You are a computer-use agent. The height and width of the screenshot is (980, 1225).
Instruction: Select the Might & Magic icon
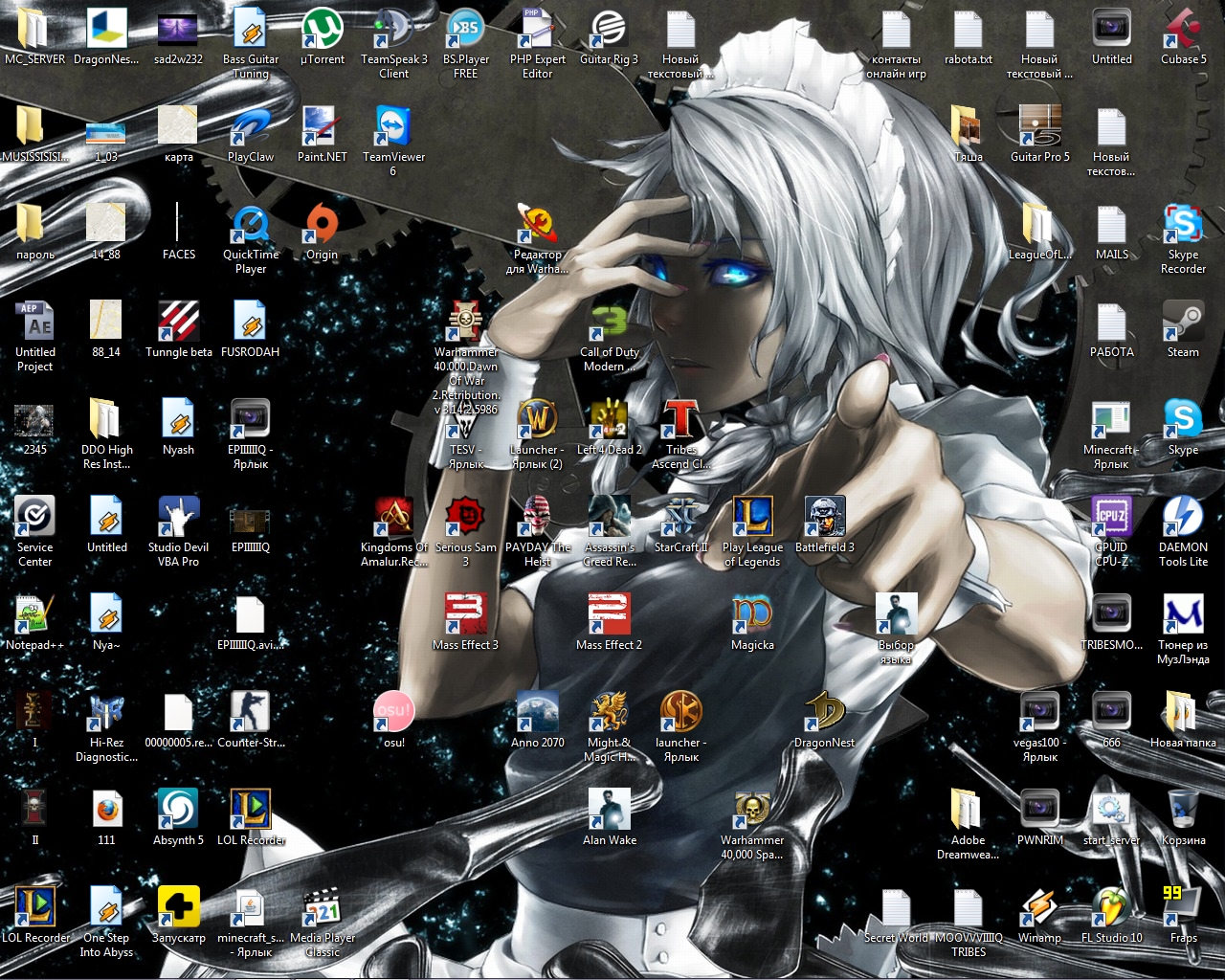coord(610,712)
